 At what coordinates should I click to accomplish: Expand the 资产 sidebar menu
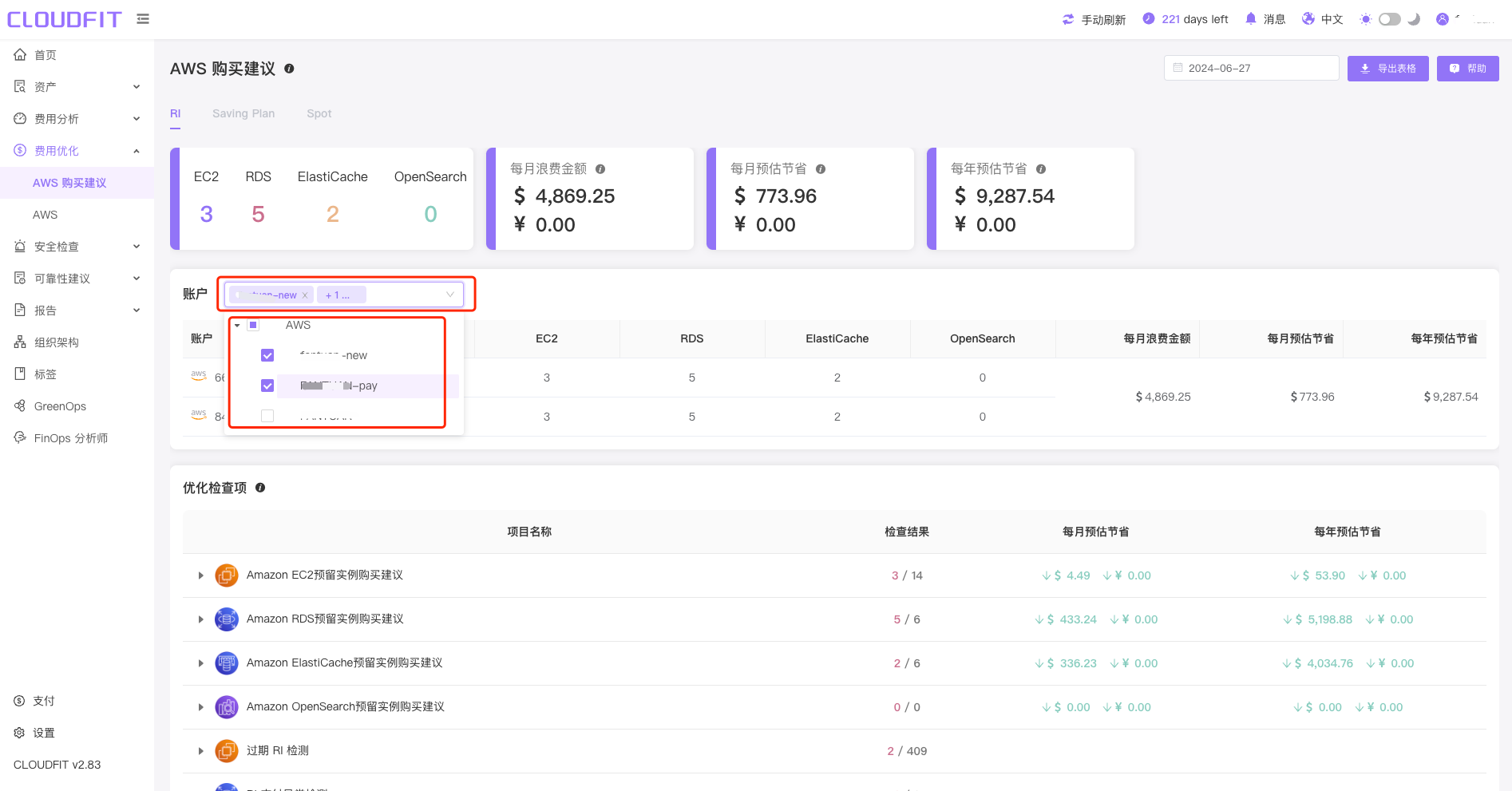77,86
